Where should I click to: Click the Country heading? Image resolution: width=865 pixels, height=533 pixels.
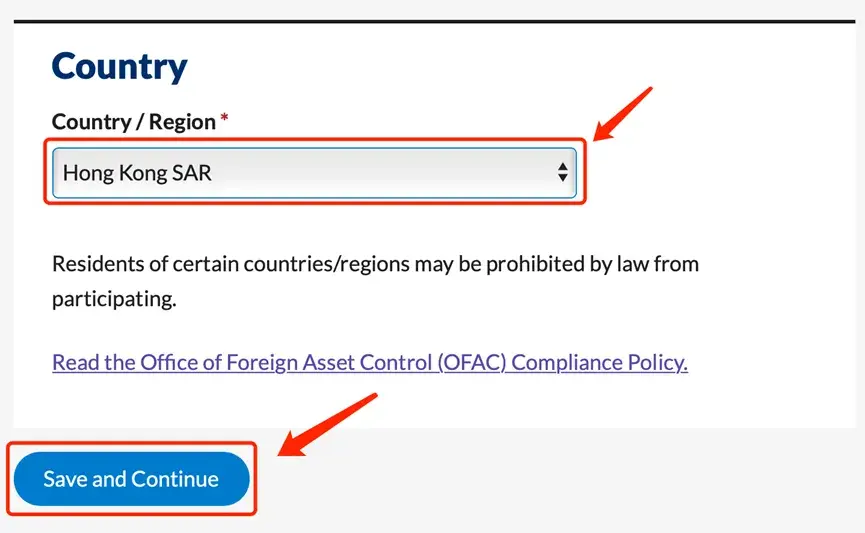point(119,67)
